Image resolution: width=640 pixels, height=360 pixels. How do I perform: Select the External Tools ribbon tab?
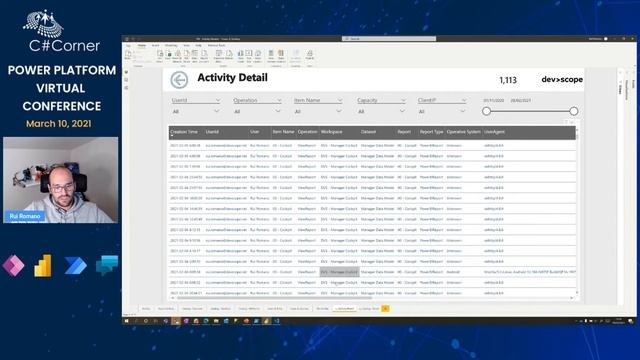(x=216, y=45)
